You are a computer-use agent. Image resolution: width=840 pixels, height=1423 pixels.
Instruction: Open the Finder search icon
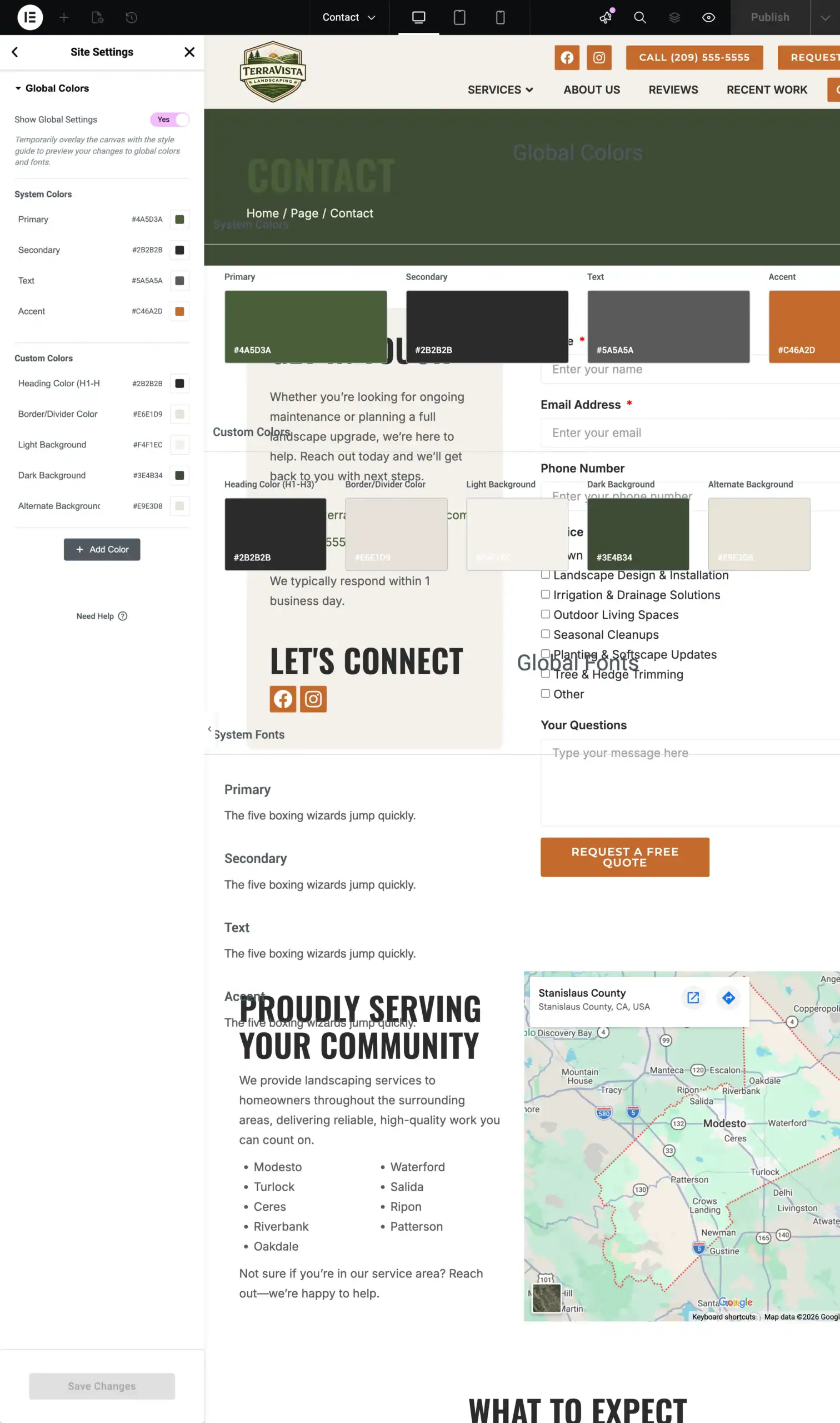[x=639, y=18]
